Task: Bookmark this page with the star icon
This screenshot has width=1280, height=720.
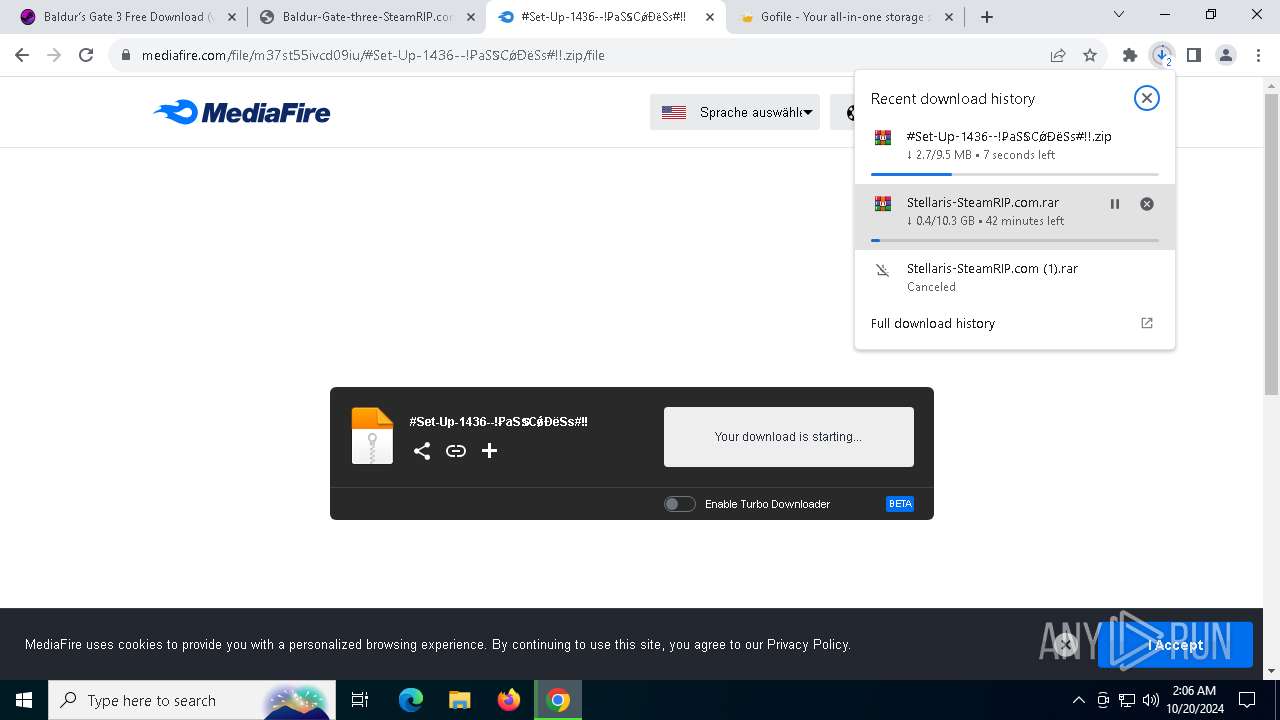Action: [1090, 56]
